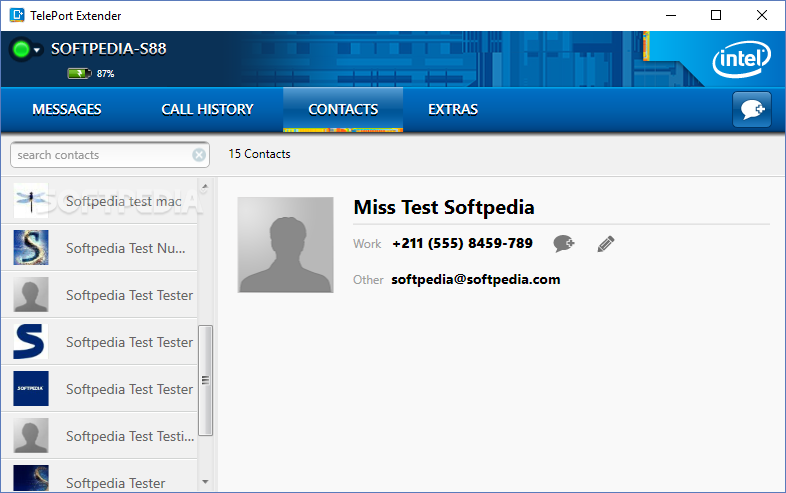
Task: Click the Other label
Action: pyautogui.click(x=368, y=280)
